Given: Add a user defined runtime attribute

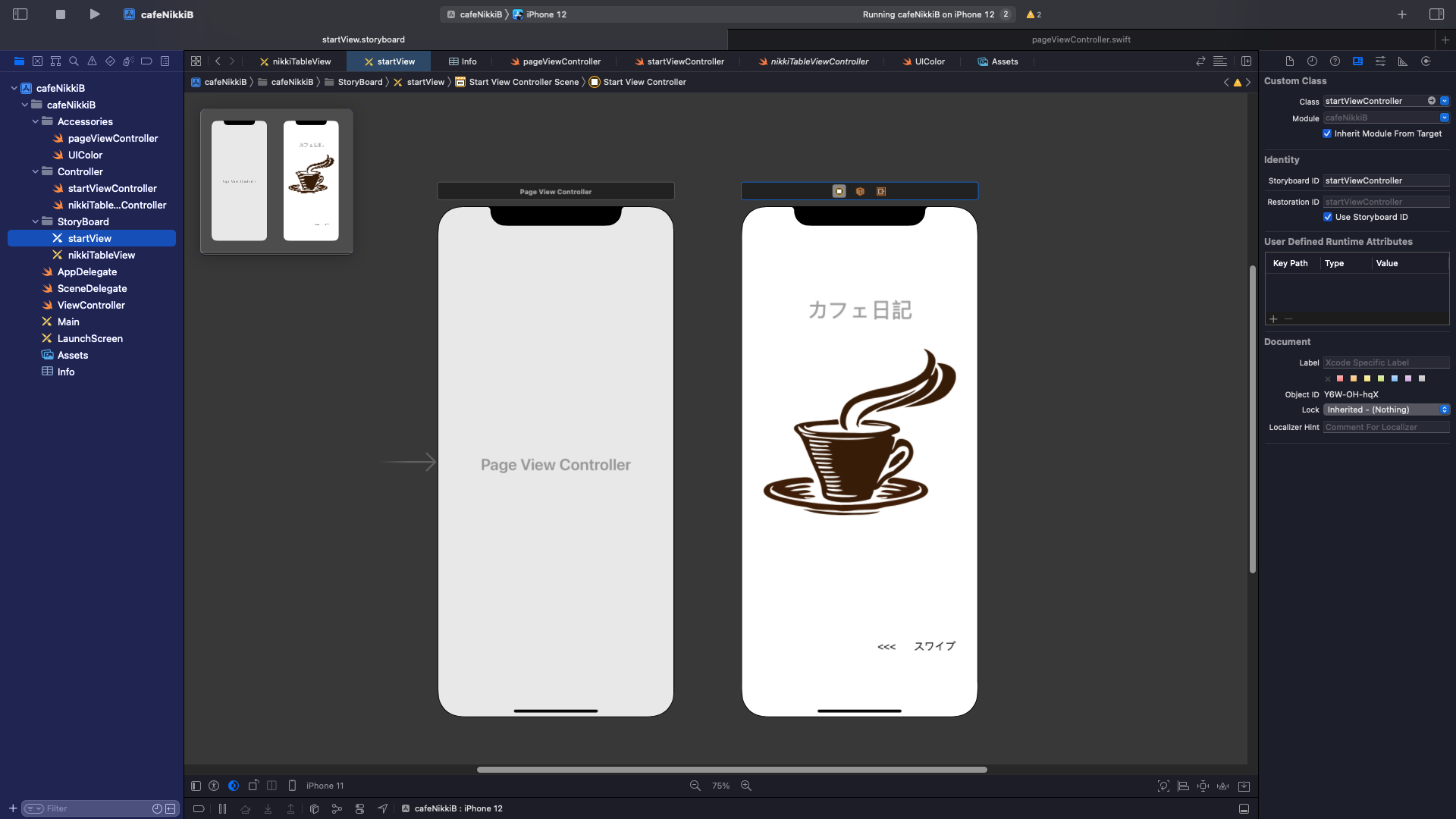Looking at the screenshot, I should [x=1273, y=319].
